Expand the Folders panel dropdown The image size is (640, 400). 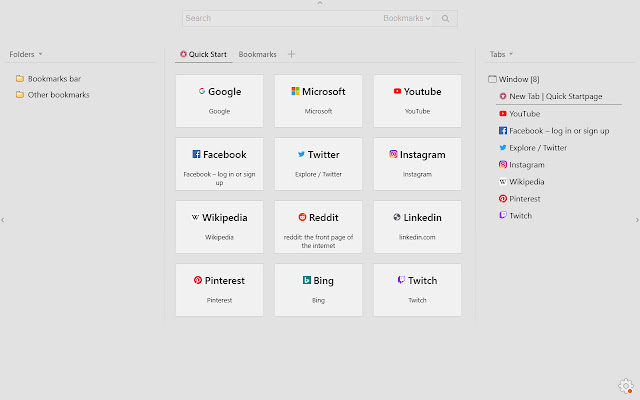point(40,54)
